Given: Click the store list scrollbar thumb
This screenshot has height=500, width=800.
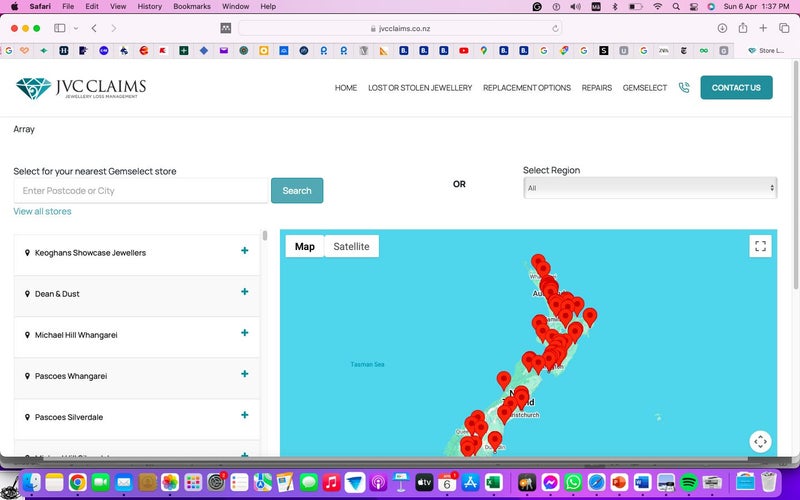Looking at the screenshot, I should (x=264, y=235).
